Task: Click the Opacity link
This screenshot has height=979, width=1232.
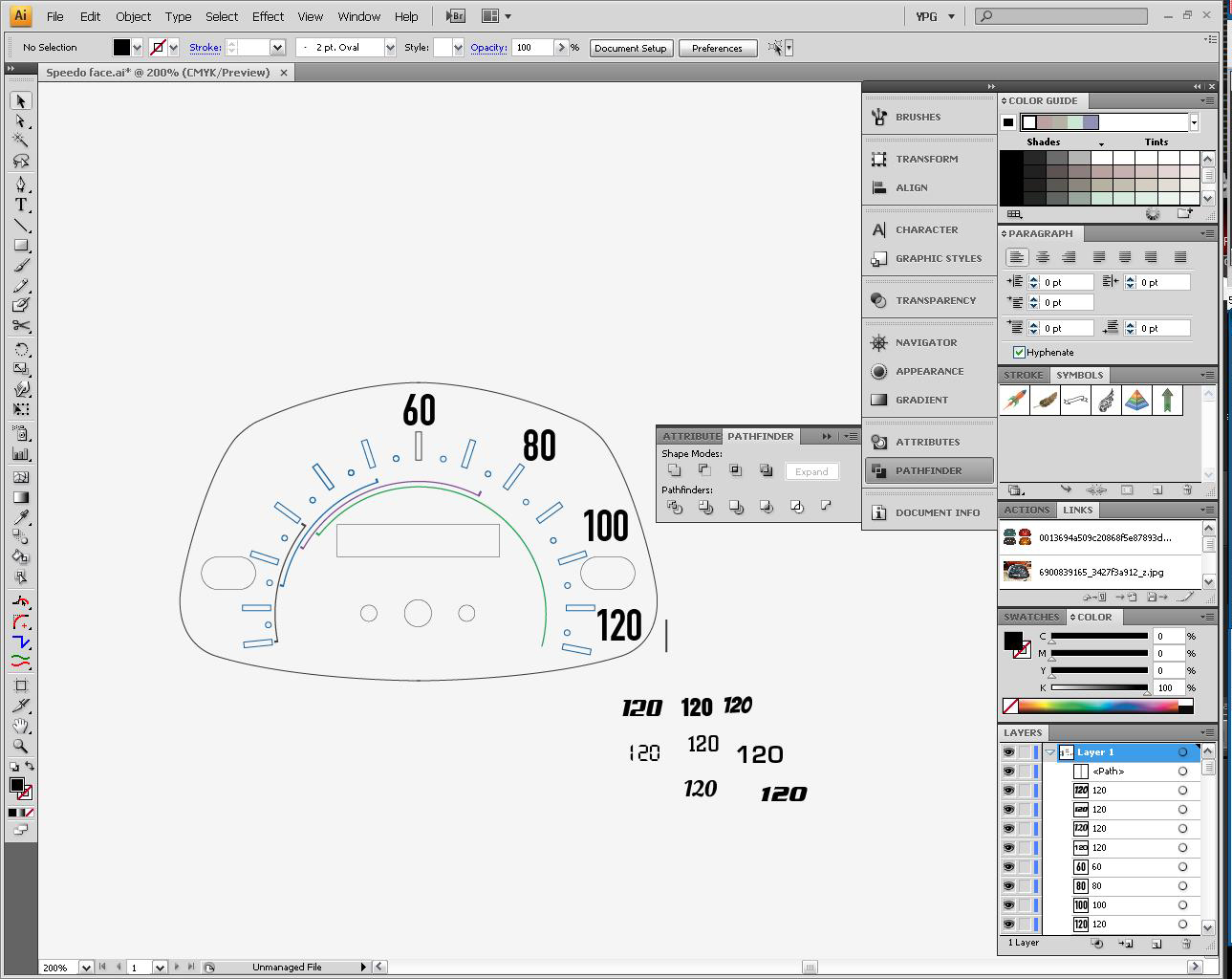Action: tap(488, 47)
